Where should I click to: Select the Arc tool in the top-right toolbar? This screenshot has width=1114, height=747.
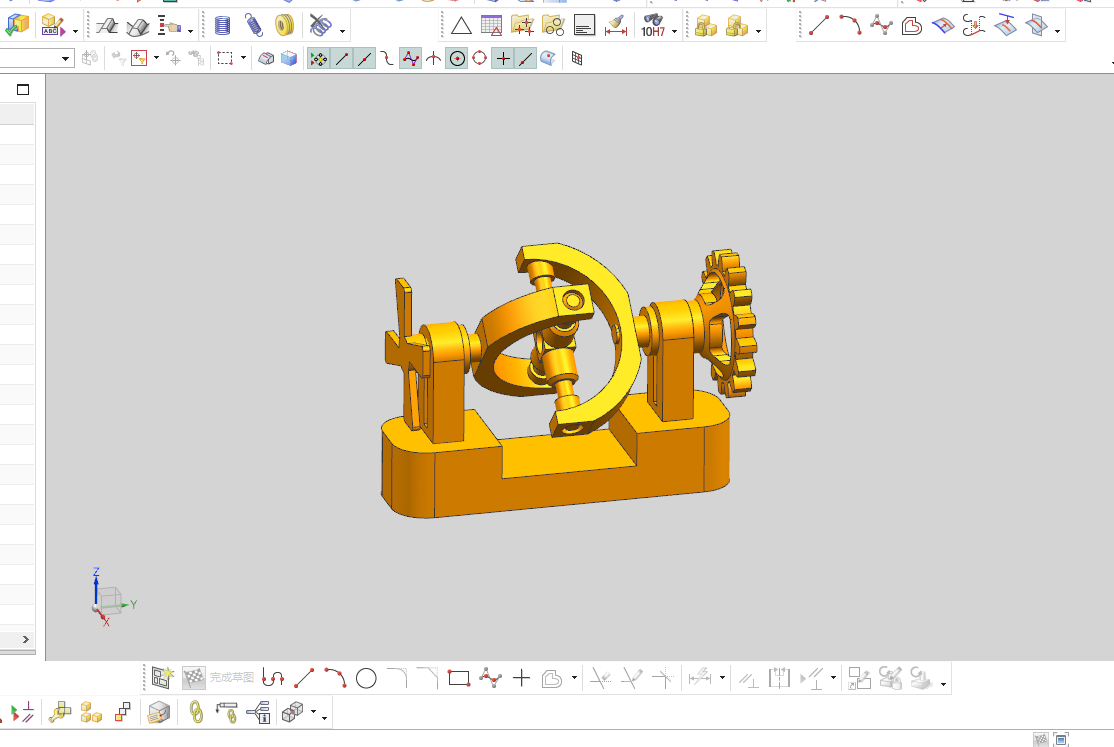[850, 26]
